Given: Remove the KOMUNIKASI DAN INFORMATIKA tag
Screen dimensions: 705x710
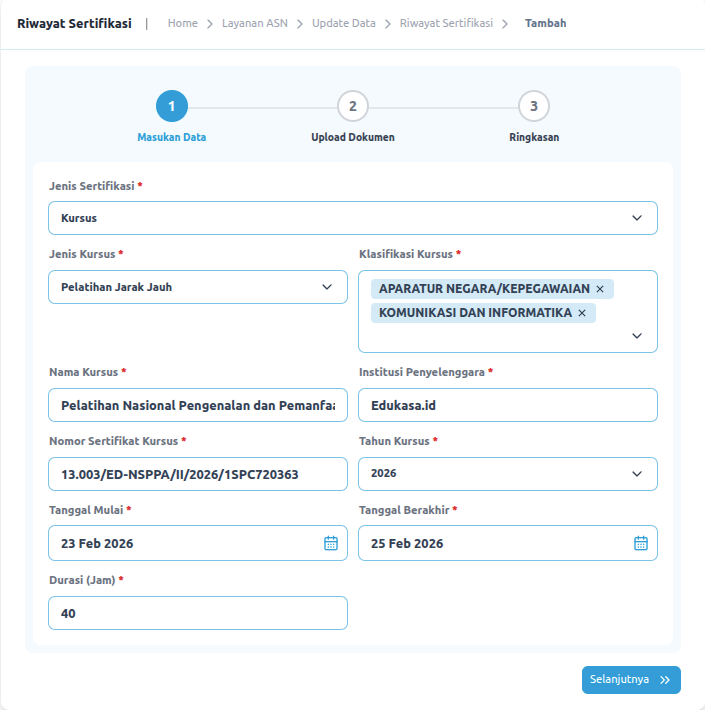Looking at the screenshot, I should point(581,313).
